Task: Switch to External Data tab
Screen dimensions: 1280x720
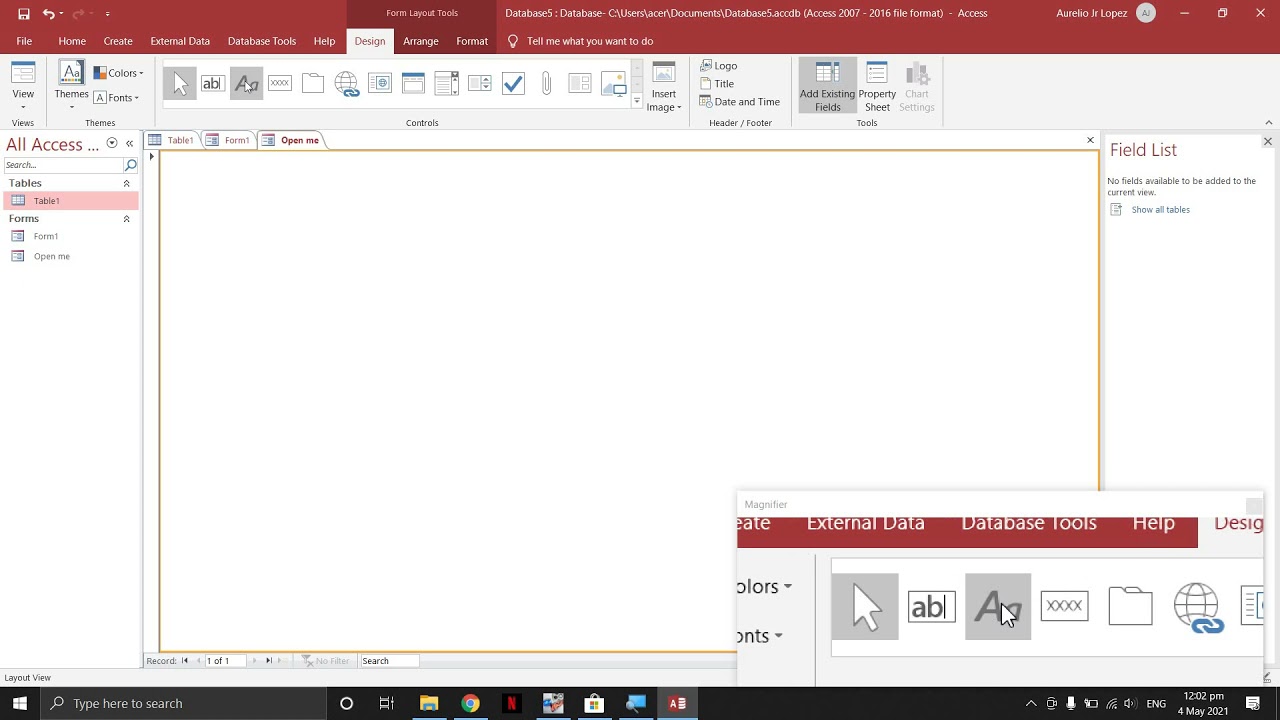Action: pyautogui.click(x=180, y=41)
